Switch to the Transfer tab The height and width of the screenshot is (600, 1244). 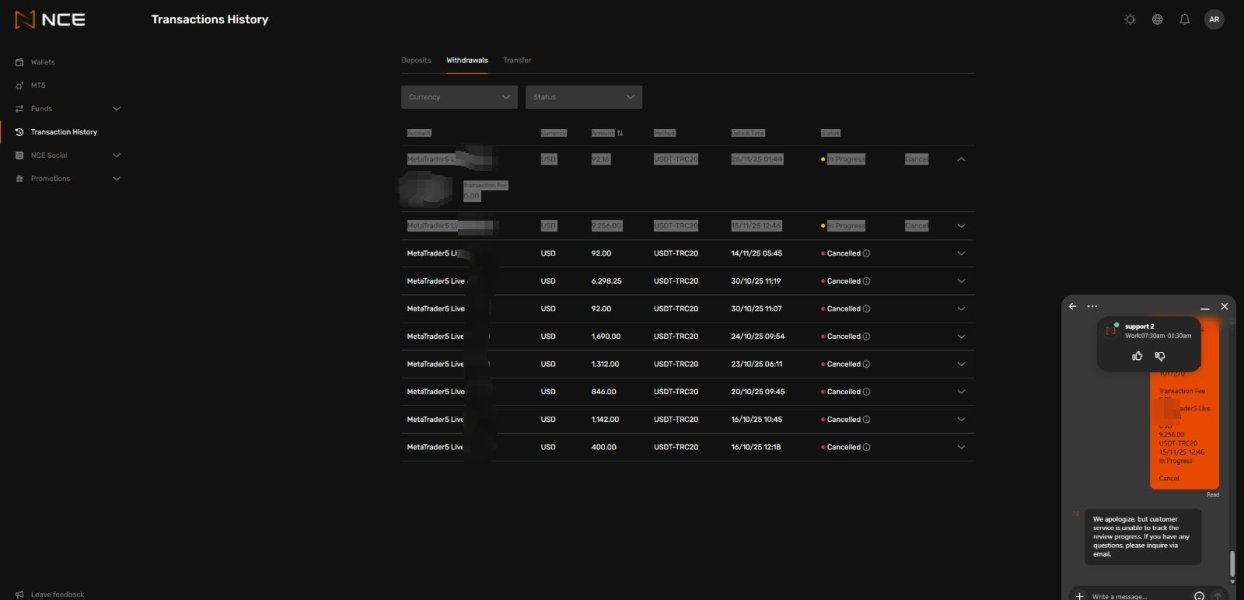tap(517, 60)
